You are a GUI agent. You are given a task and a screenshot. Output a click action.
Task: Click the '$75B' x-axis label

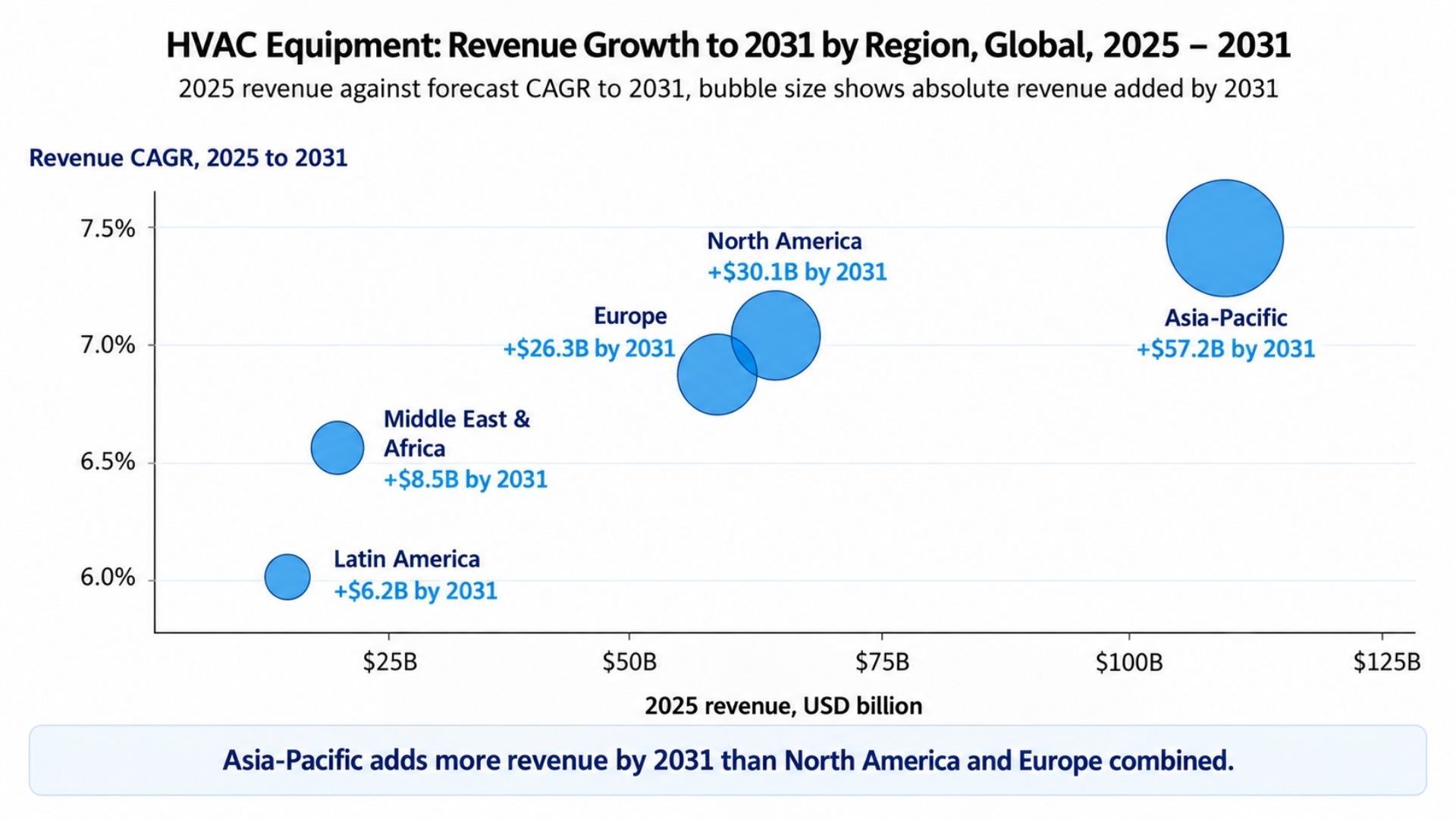point(882,662)
